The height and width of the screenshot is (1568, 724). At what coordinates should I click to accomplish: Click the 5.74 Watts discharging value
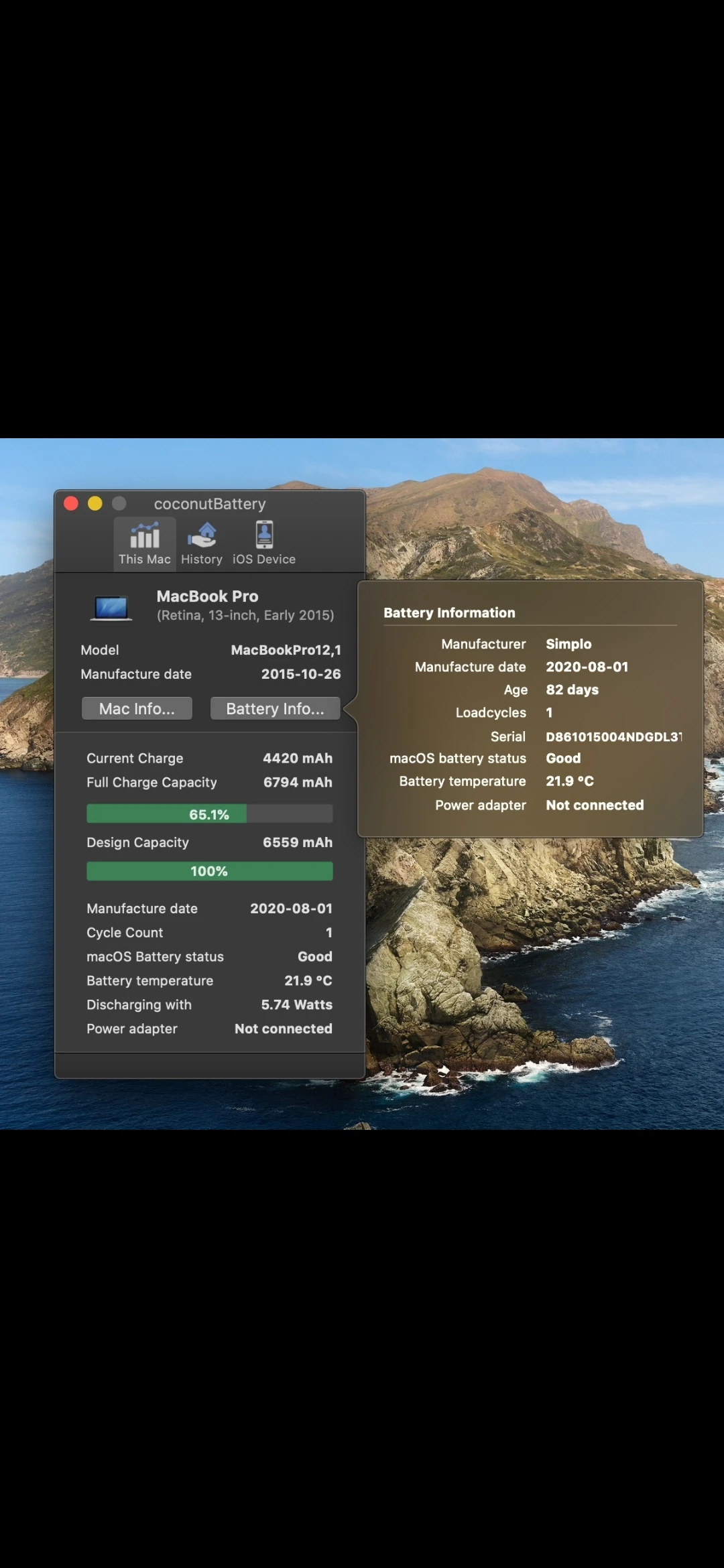pyautogui.click(x=296, y=1004)
